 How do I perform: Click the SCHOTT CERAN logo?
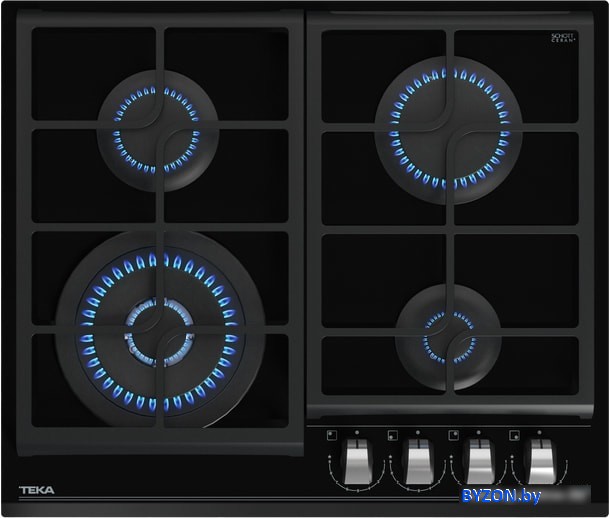click(x=562, y=38)
